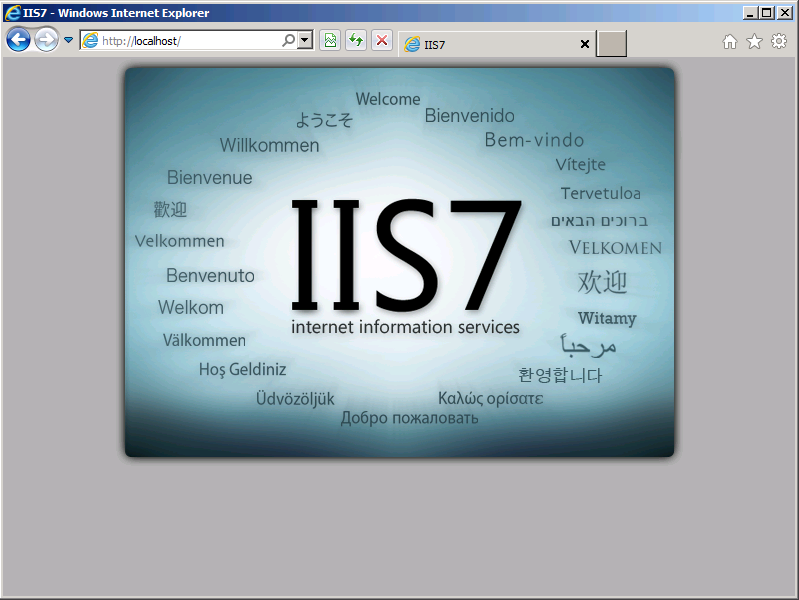The height and width of the screenshot is (600, 799).
Task: Close the Internet Explorer window
Action: [x=785, y=13]
